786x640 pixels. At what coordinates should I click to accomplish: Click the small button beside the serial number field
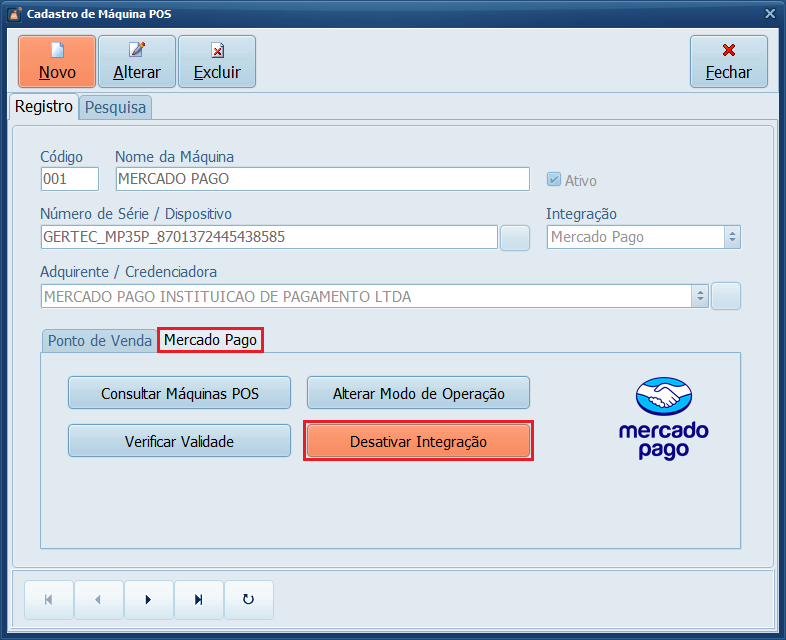coord(515,237)
